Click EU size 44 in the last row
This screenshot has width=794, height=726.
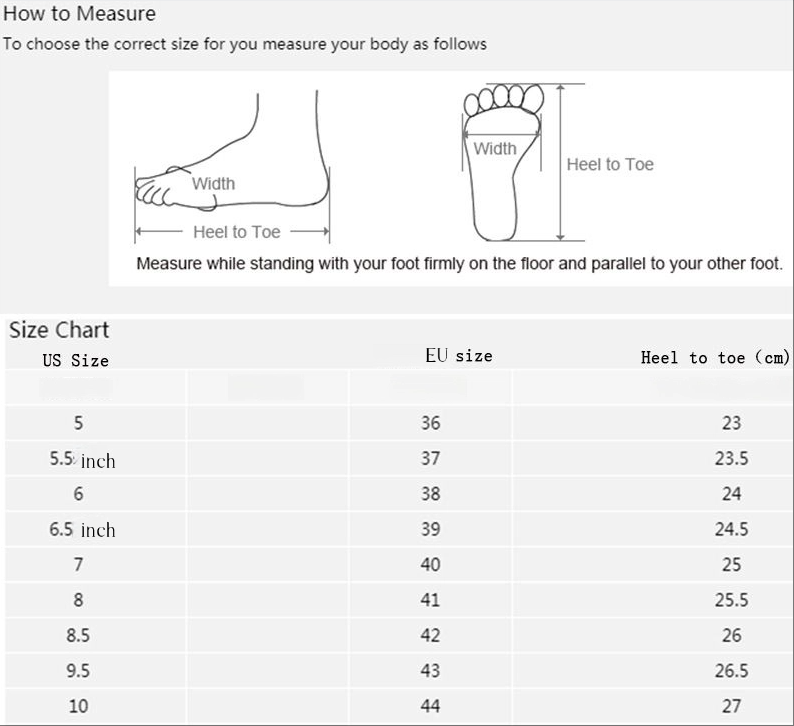(430, 707)
